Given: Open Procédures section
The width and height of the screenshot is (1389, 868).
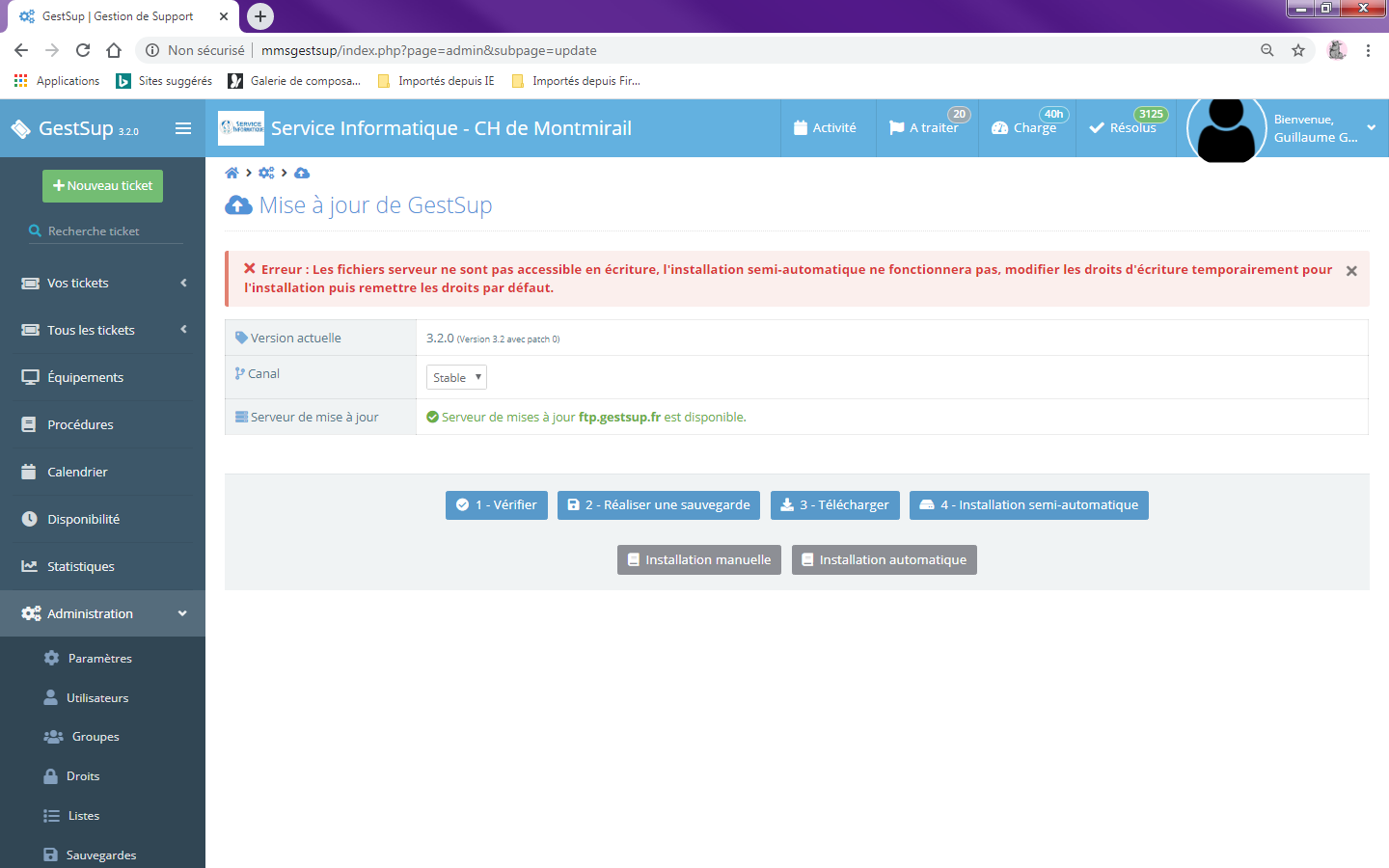Looking at the screenshot, I should point(102,424).
